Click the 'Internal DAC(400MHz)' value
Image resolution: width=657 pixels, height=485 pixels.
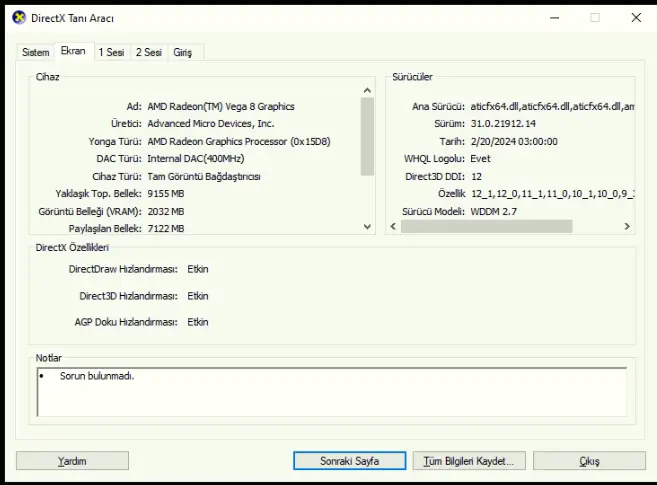196,159
